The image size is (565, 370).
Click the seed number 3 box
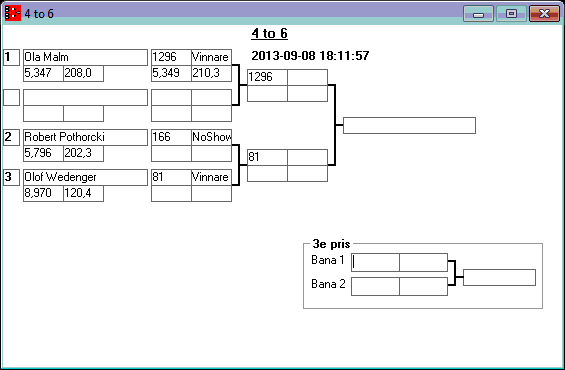12,177
